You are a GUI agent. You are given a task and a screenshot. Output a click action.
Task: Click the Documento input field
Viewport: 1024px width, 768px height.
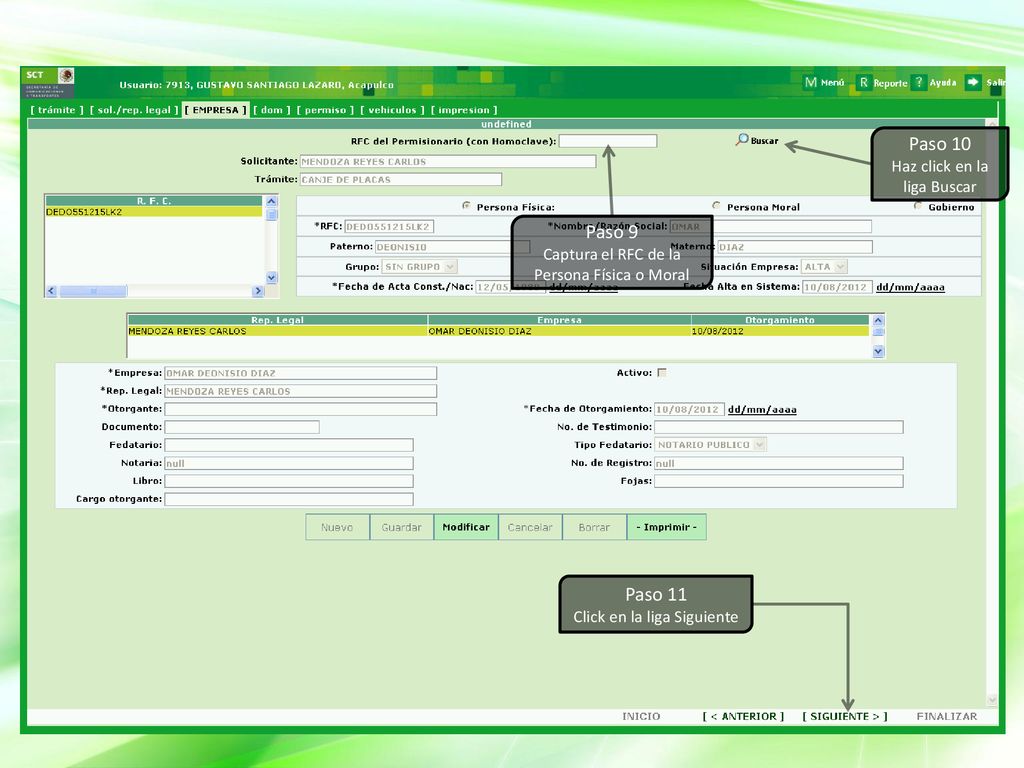tap(242, 427)
